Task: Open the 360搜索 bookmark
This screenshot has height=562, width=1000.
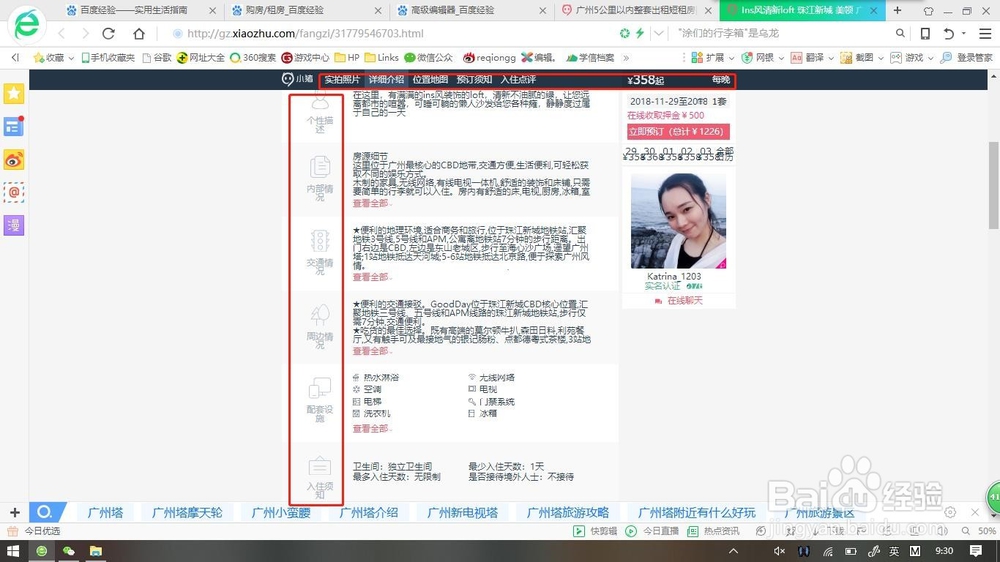Action: pos(253,57)
